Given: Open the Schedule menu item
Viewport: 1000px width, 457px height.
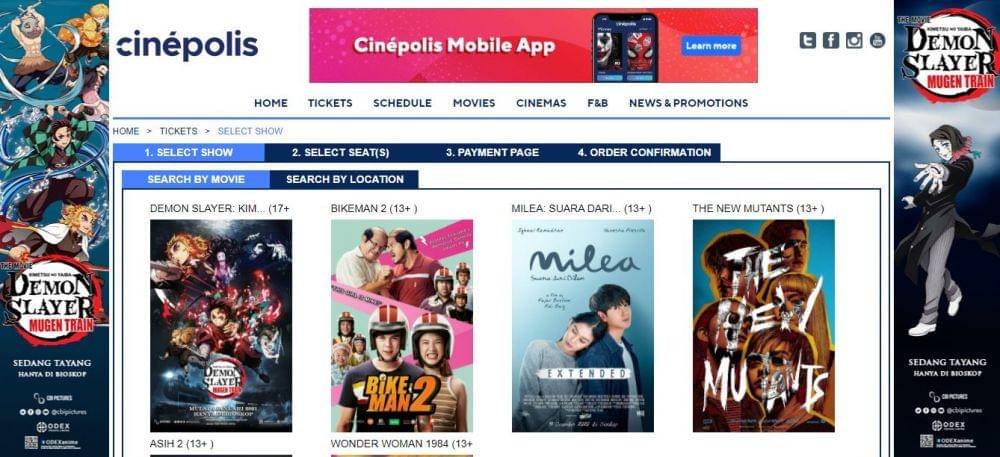Looking at the screenshot, I should coord(402,103).
